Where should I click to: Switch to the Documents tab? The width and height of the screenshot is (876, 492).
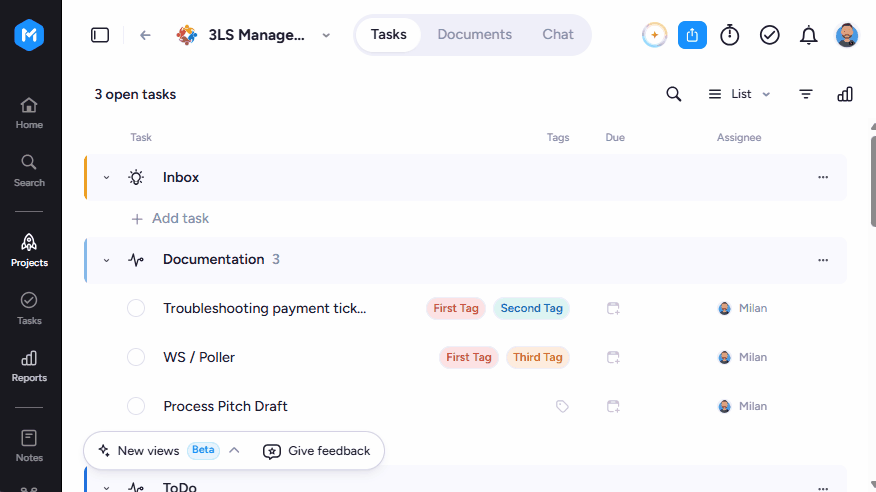(x=474, y=35)
